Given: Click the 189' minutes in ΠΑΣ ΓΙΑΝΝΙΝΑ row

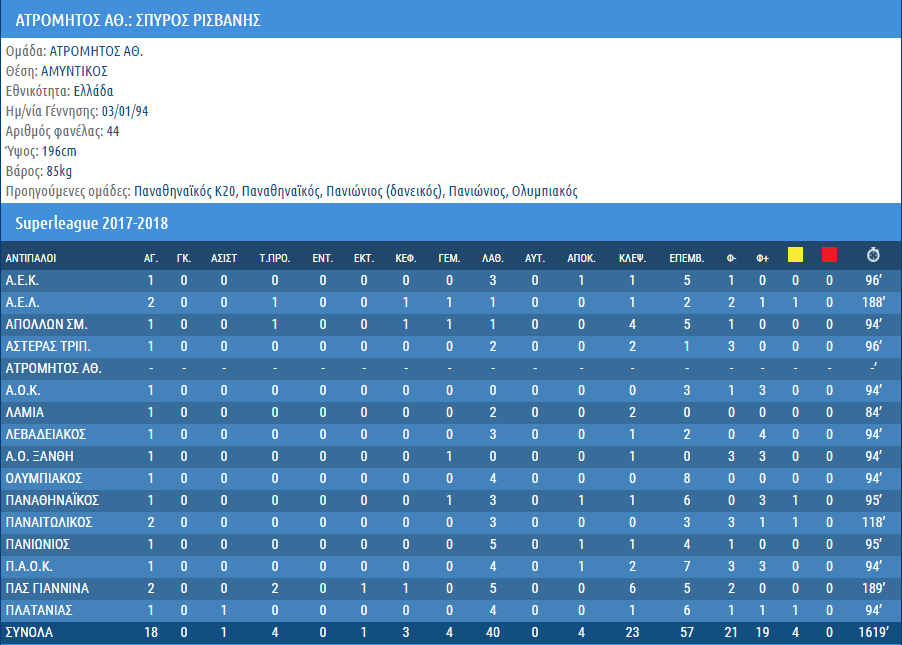Looking at the screenshot, I should (x=873, y=588).
